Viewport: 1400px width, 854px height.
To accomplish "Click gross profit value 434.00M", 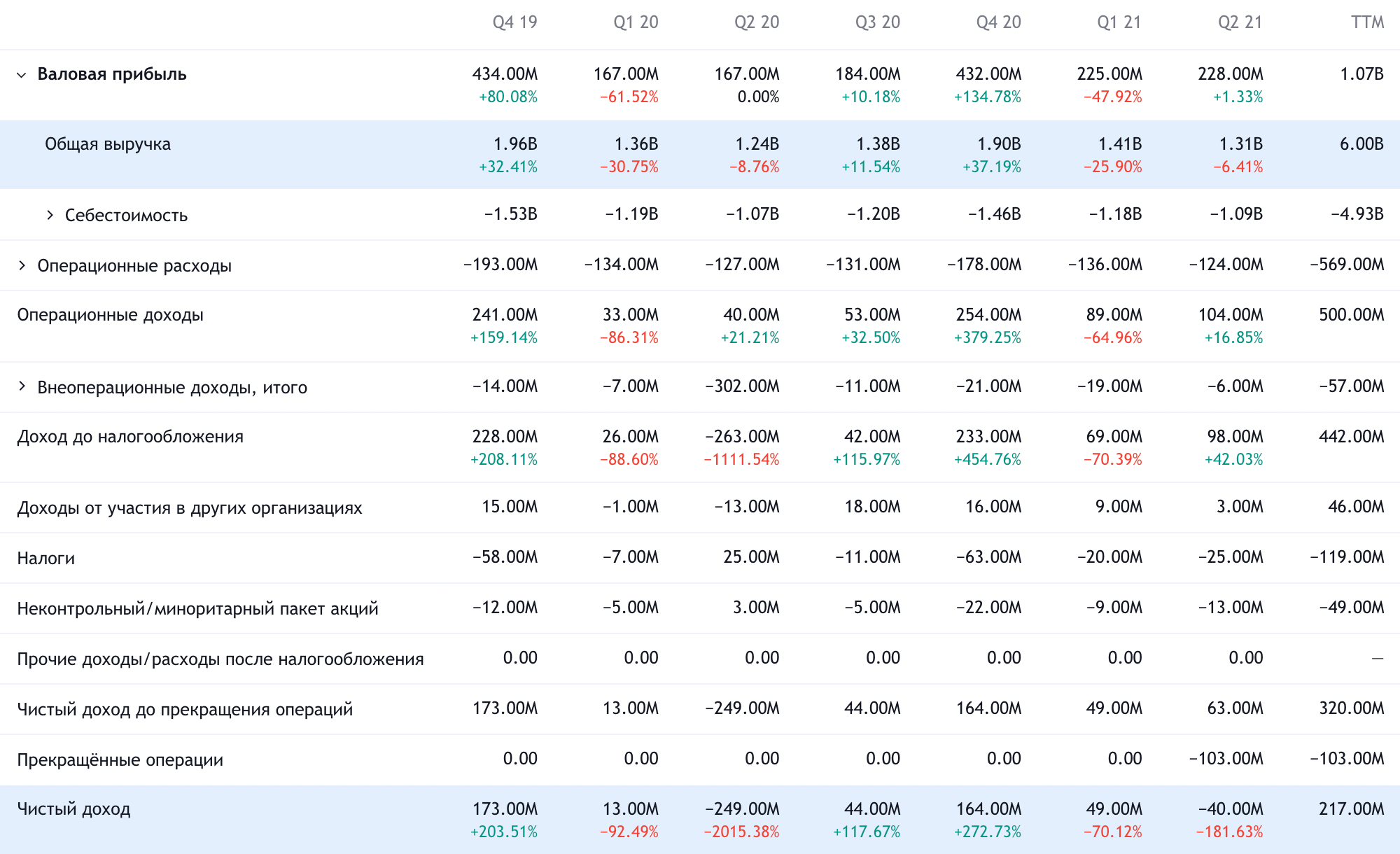I will tap(505, 74).
